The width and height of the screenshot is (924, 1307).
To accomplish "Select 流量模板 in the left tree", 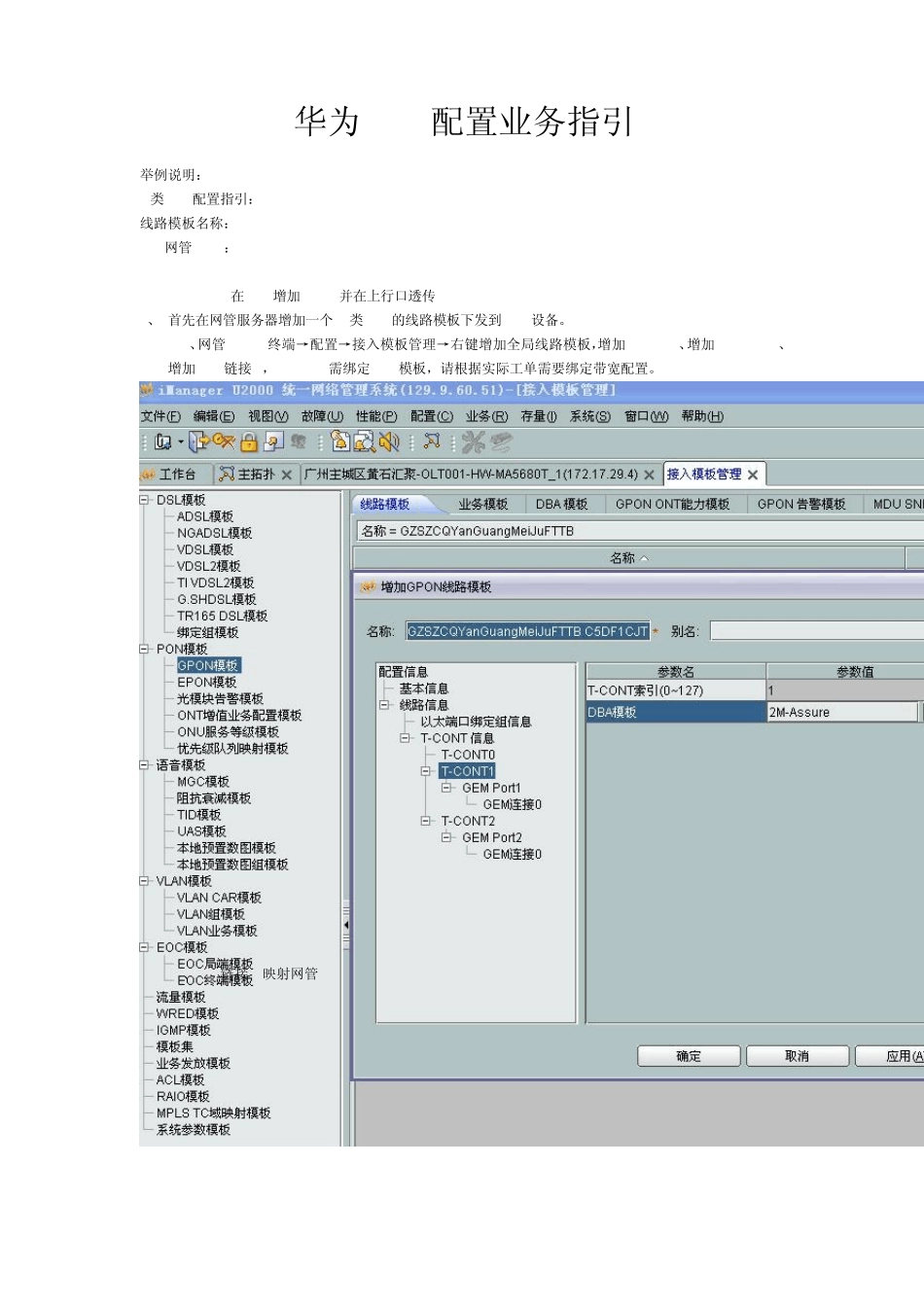I will click(181, 997).
